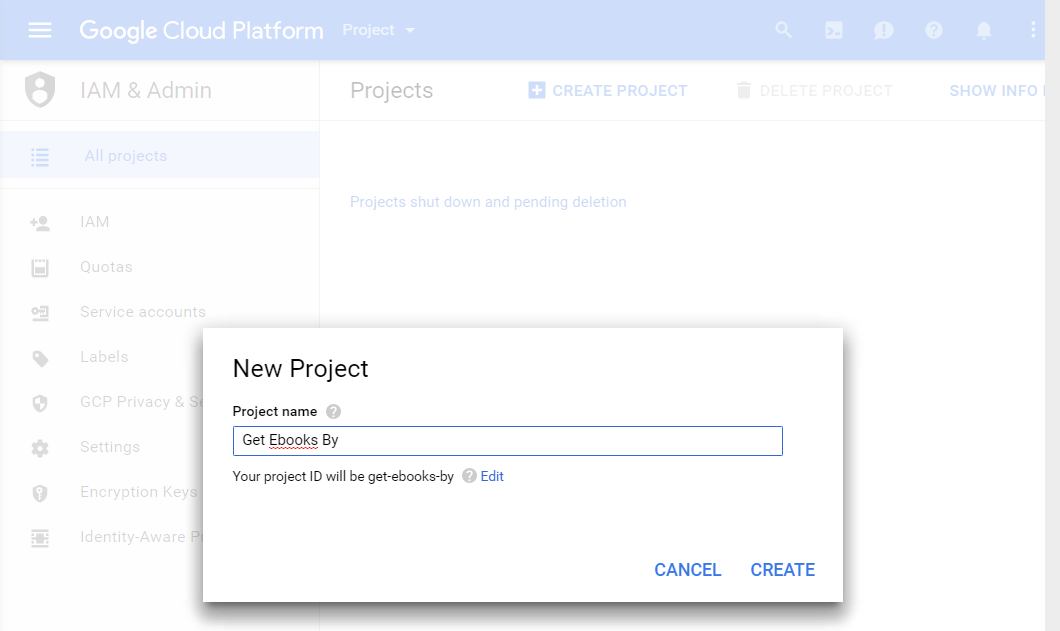Click the search magnifier icon
The width and height of the screenshot is (1060, 631).
pos(783,30)
